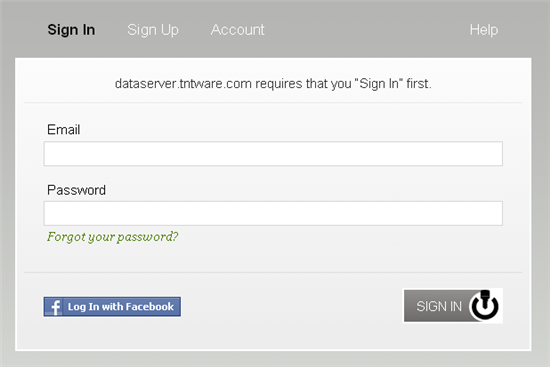Click the word 'password' in the green italic link

tap(148, 238)
